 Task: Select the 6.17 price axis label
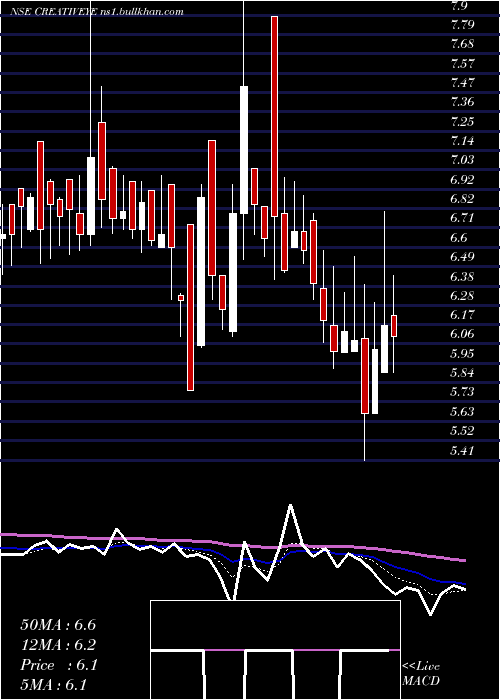coord(462,315)
